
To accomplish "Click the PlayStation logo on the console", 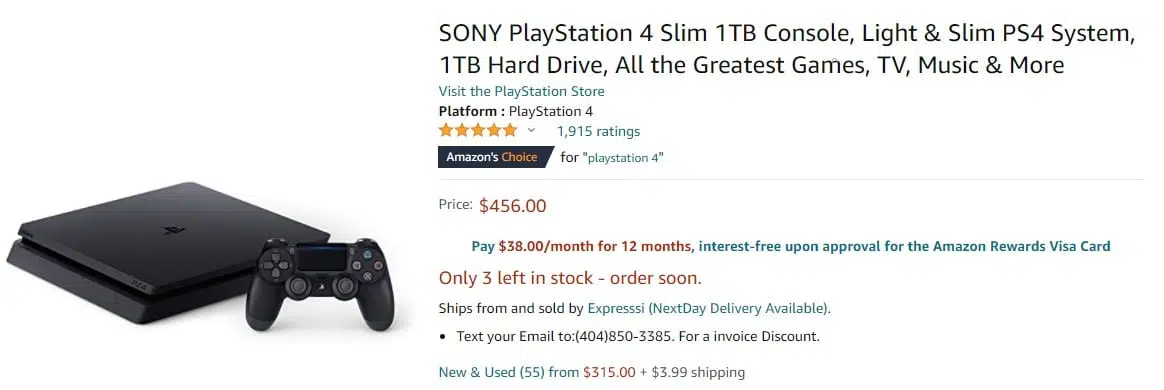I will click(x=171, y=230).
